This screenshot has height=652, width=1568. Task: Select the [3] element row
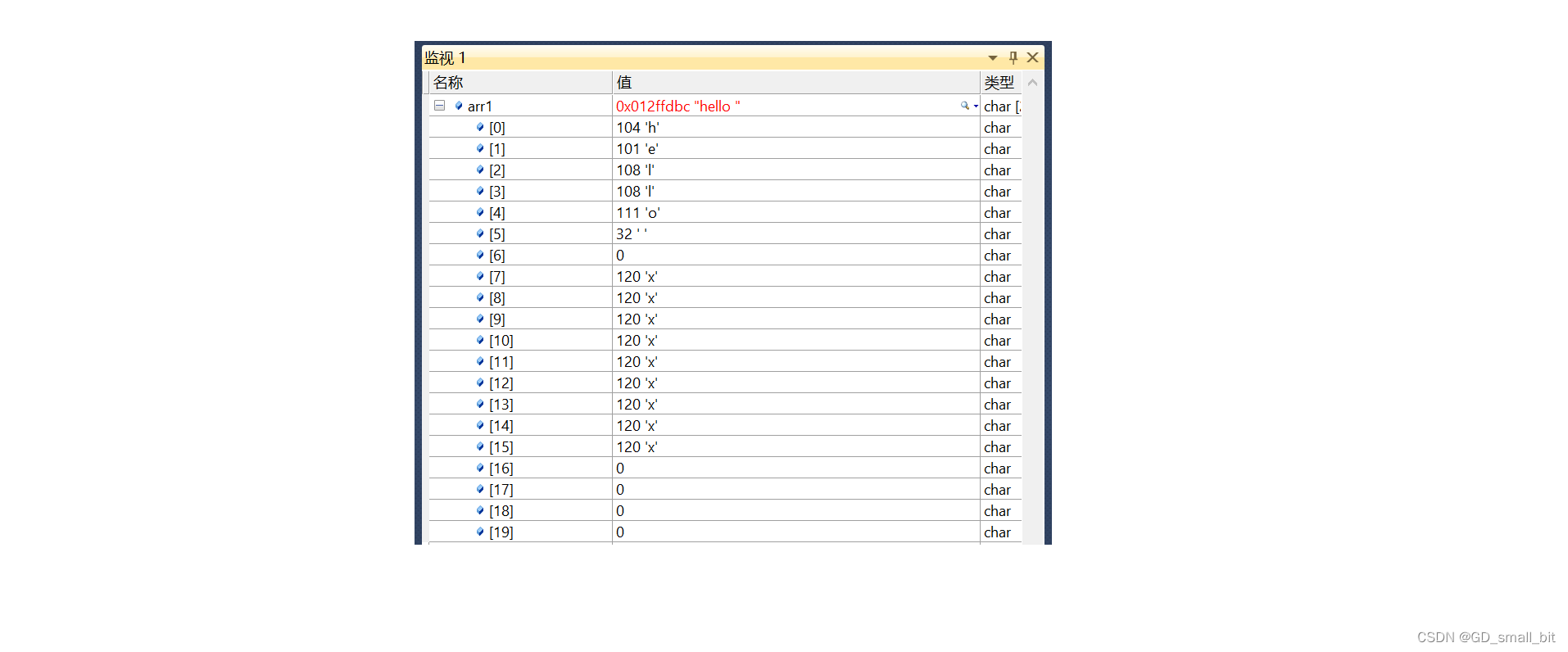pyautogui.click(x=725, y=192)
